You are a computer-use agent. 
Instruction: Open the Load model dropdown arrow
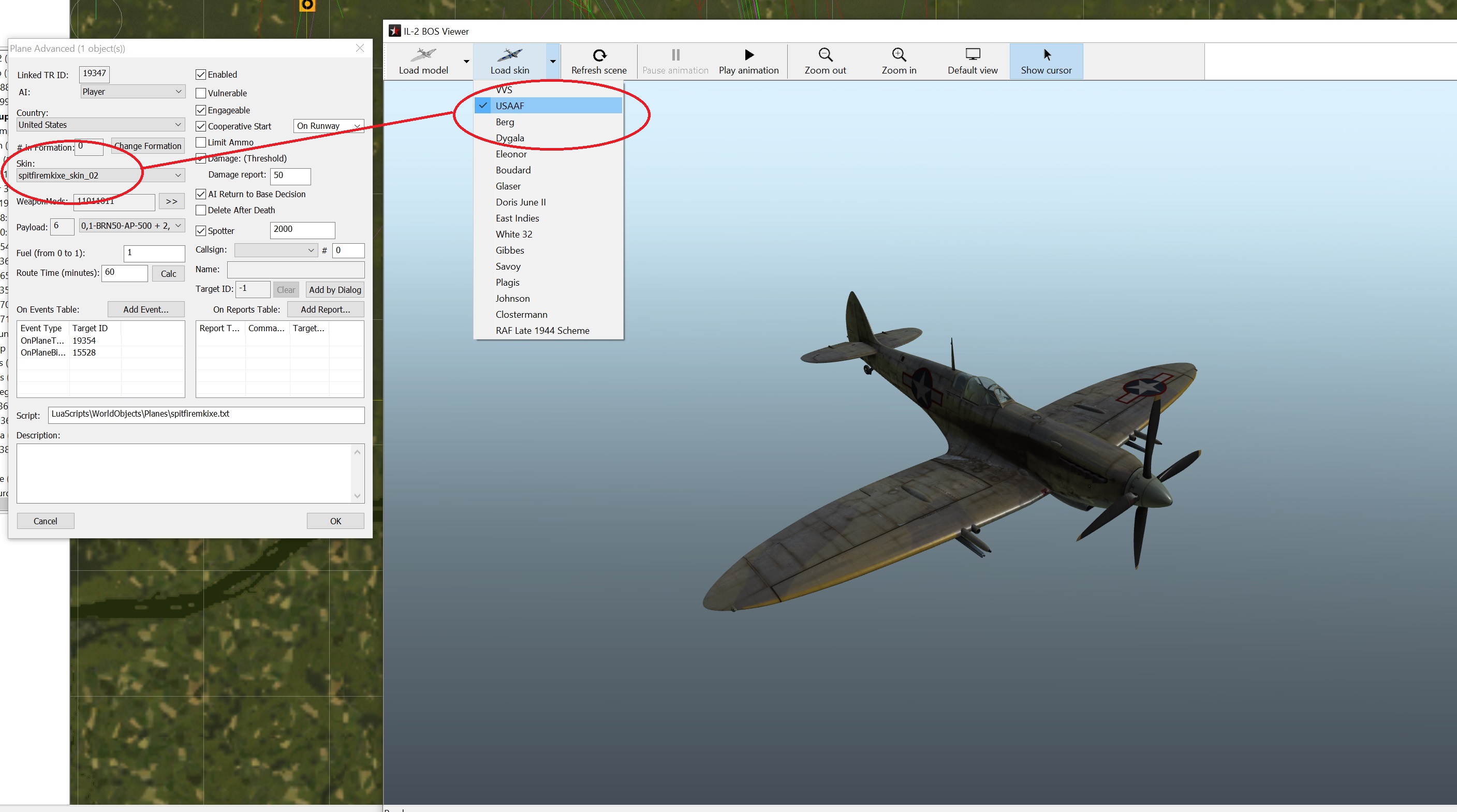point(466,61)
